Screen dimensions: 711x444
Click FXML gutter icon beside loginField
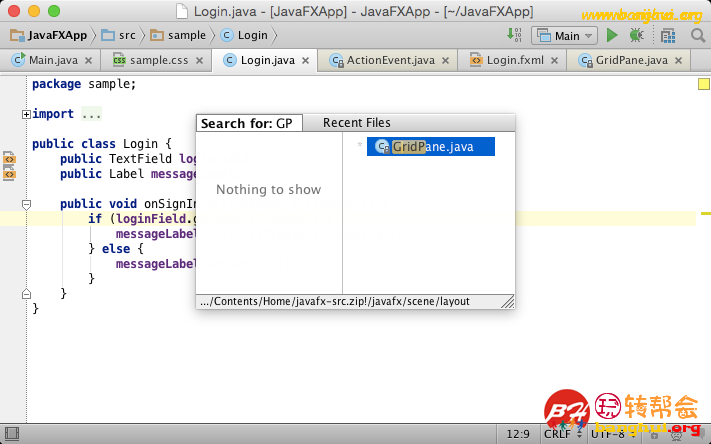pos(9,159)
